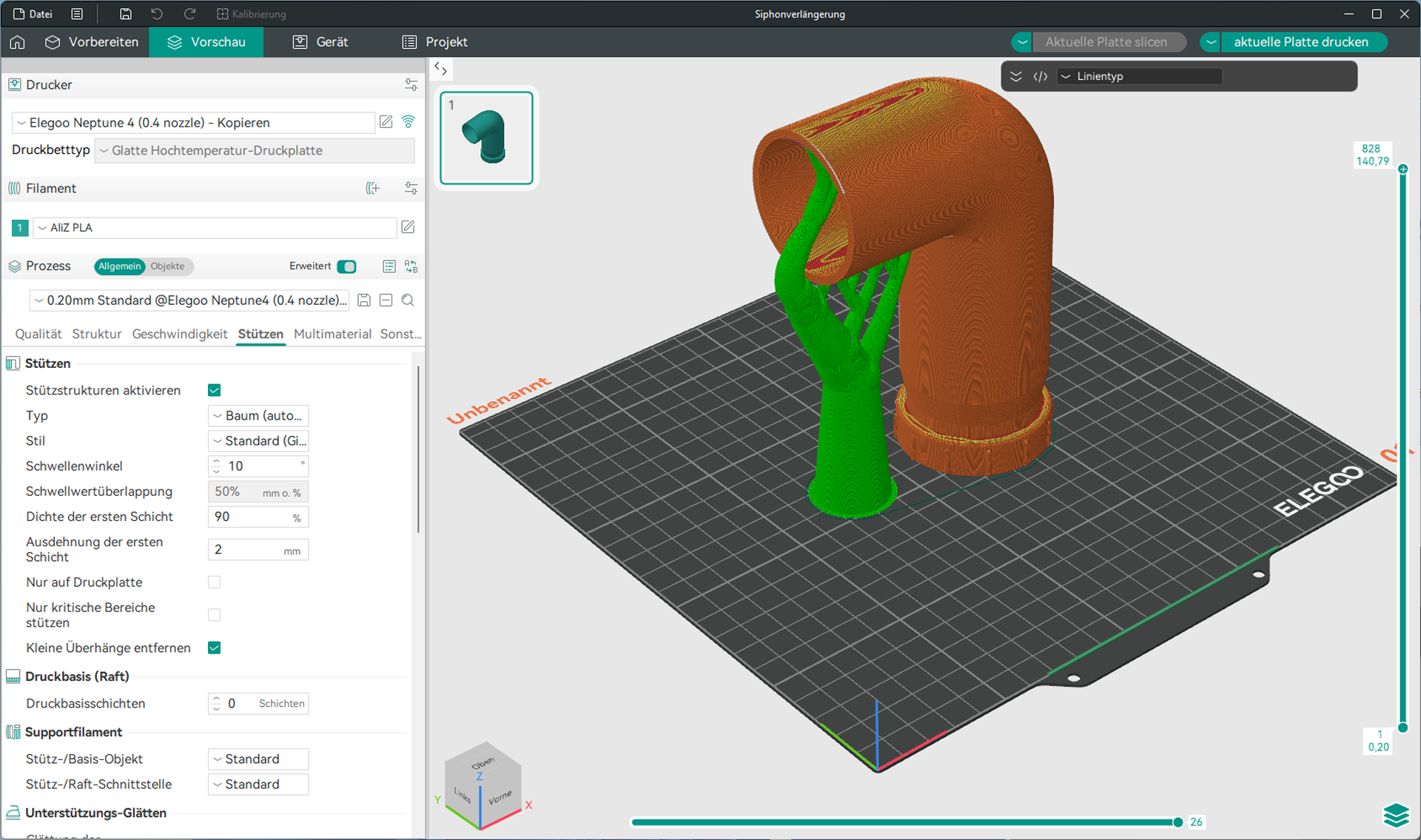The image size is (1421, 840).
Task: Switch to the Vorbereiten tab
Action: coord(92,42)
